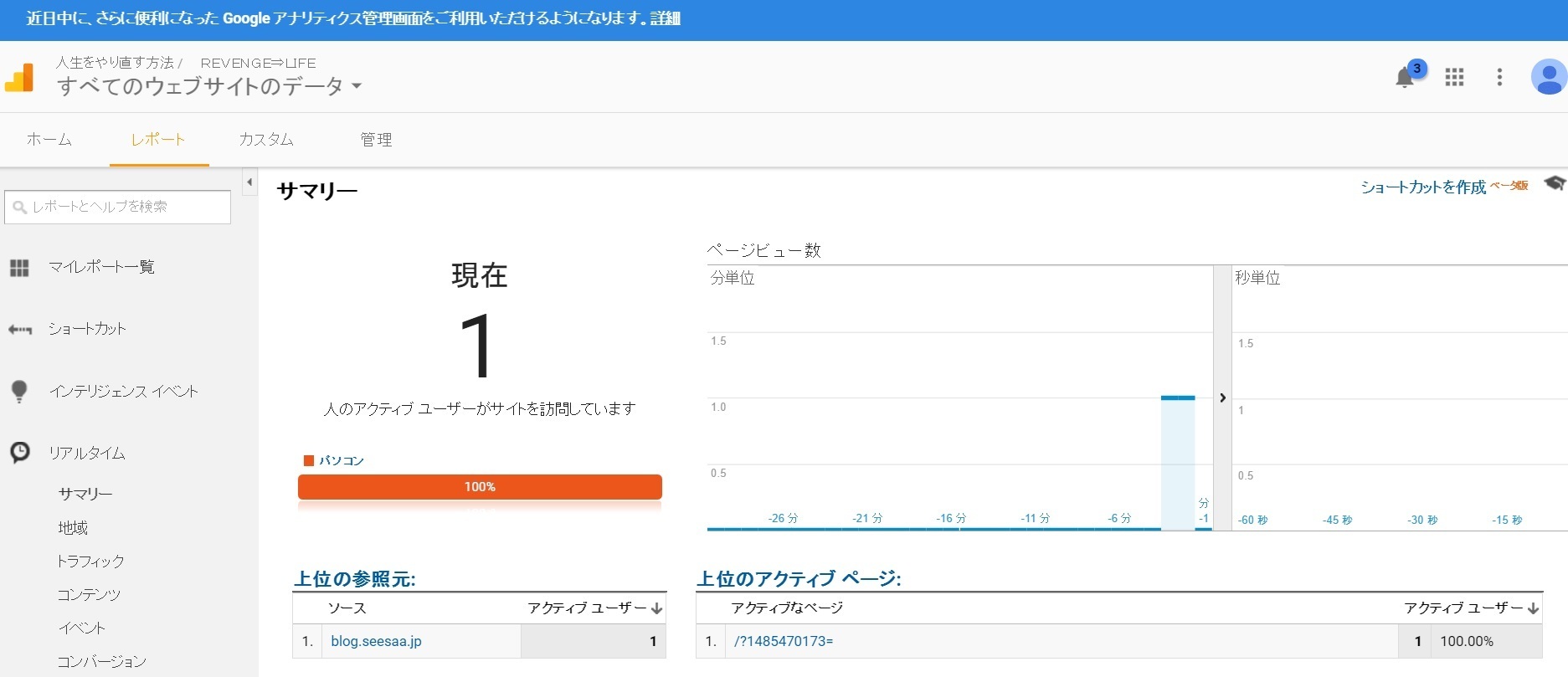Click the アクティブなページ column header
The image size is (1568, 677).
(x=787, y=608)
